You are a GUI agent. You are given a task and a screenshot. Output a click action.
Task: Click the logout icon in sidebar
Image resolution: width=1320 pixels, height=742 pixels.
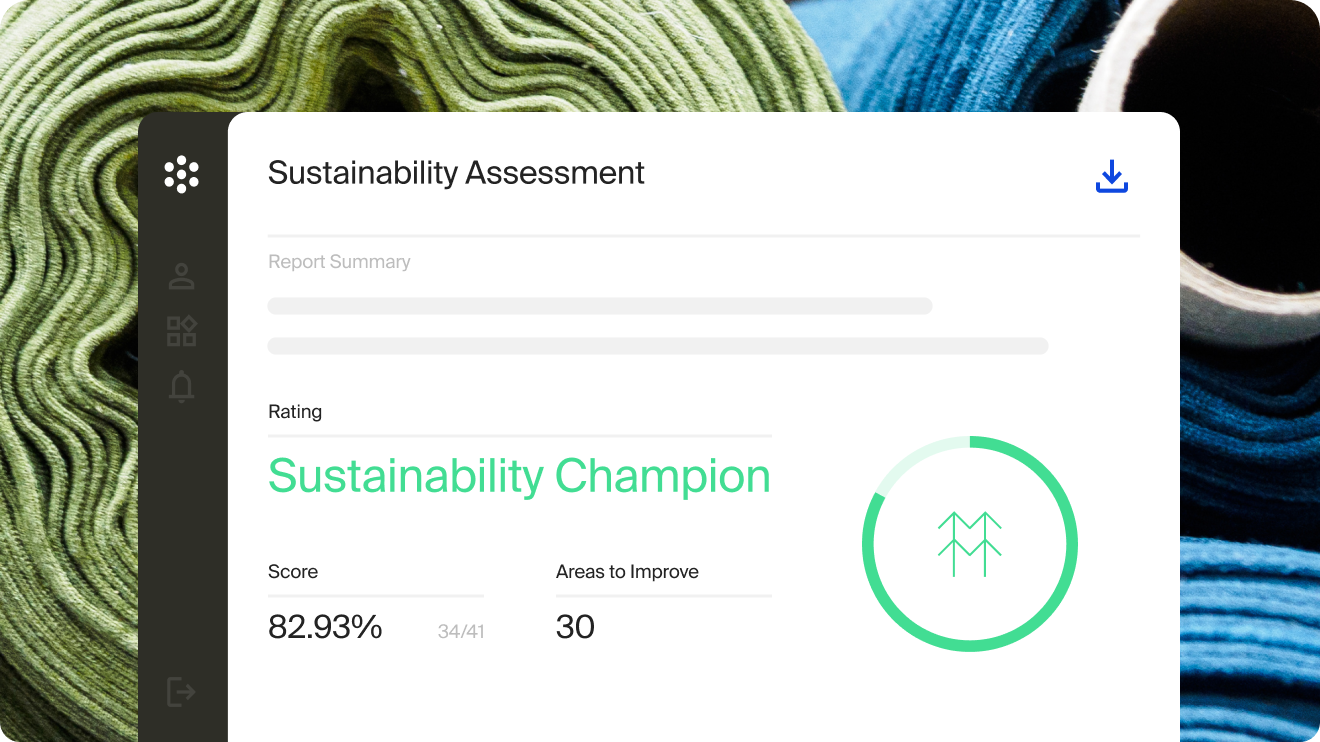click(x=181, y=691)
